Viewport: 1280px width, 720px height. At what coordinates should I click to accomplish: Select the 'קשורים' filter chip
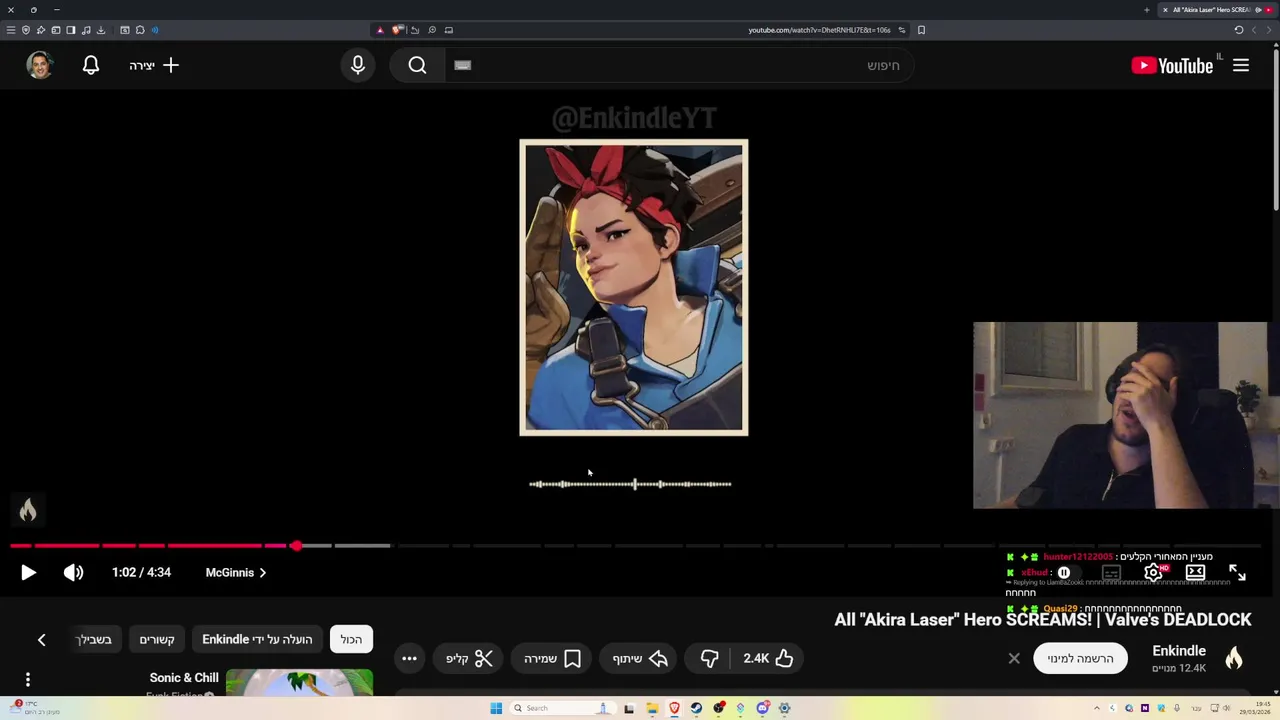point(157,639)
